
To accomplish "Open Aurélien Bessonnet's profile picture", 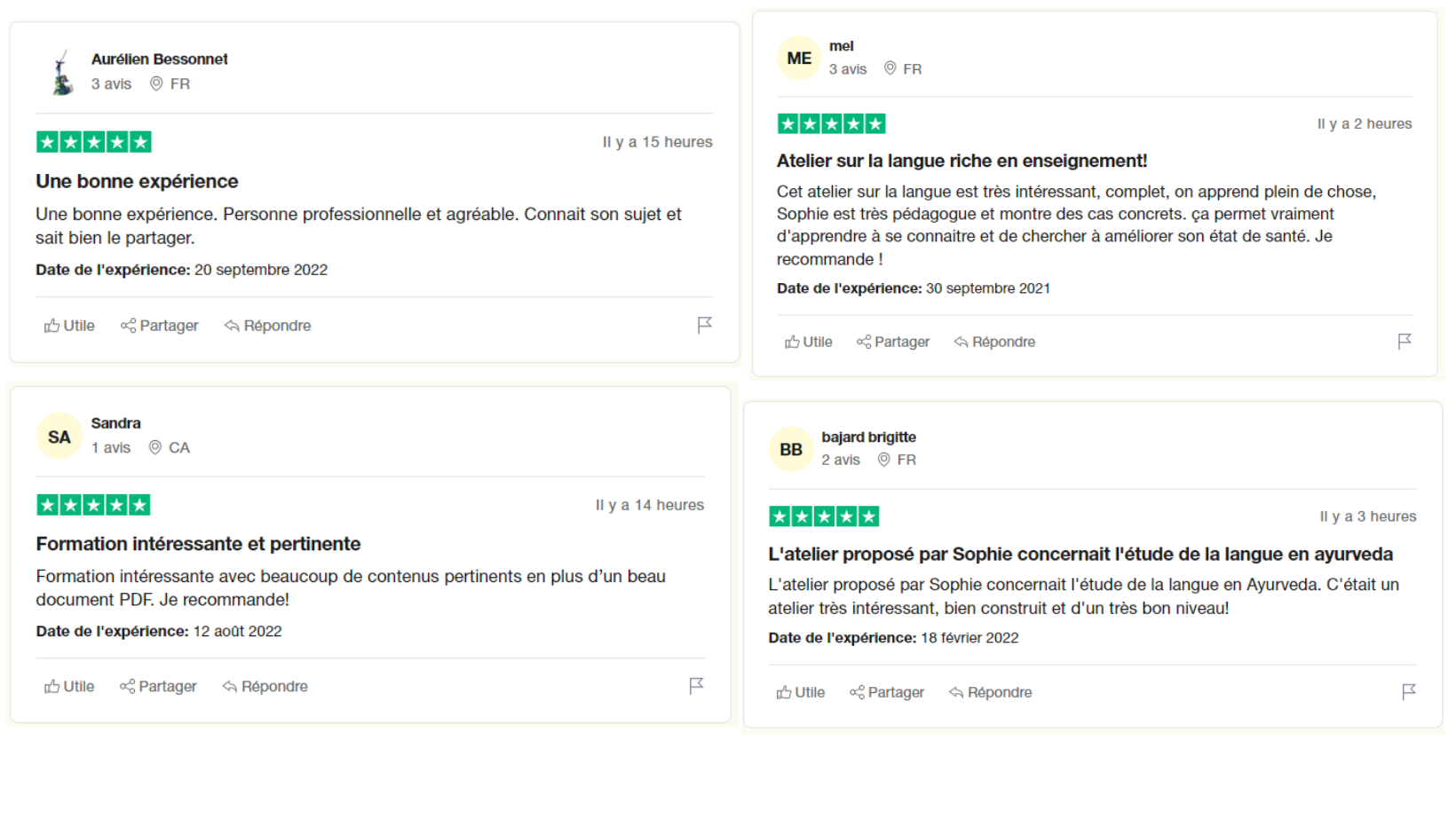I will pos(62,72).
